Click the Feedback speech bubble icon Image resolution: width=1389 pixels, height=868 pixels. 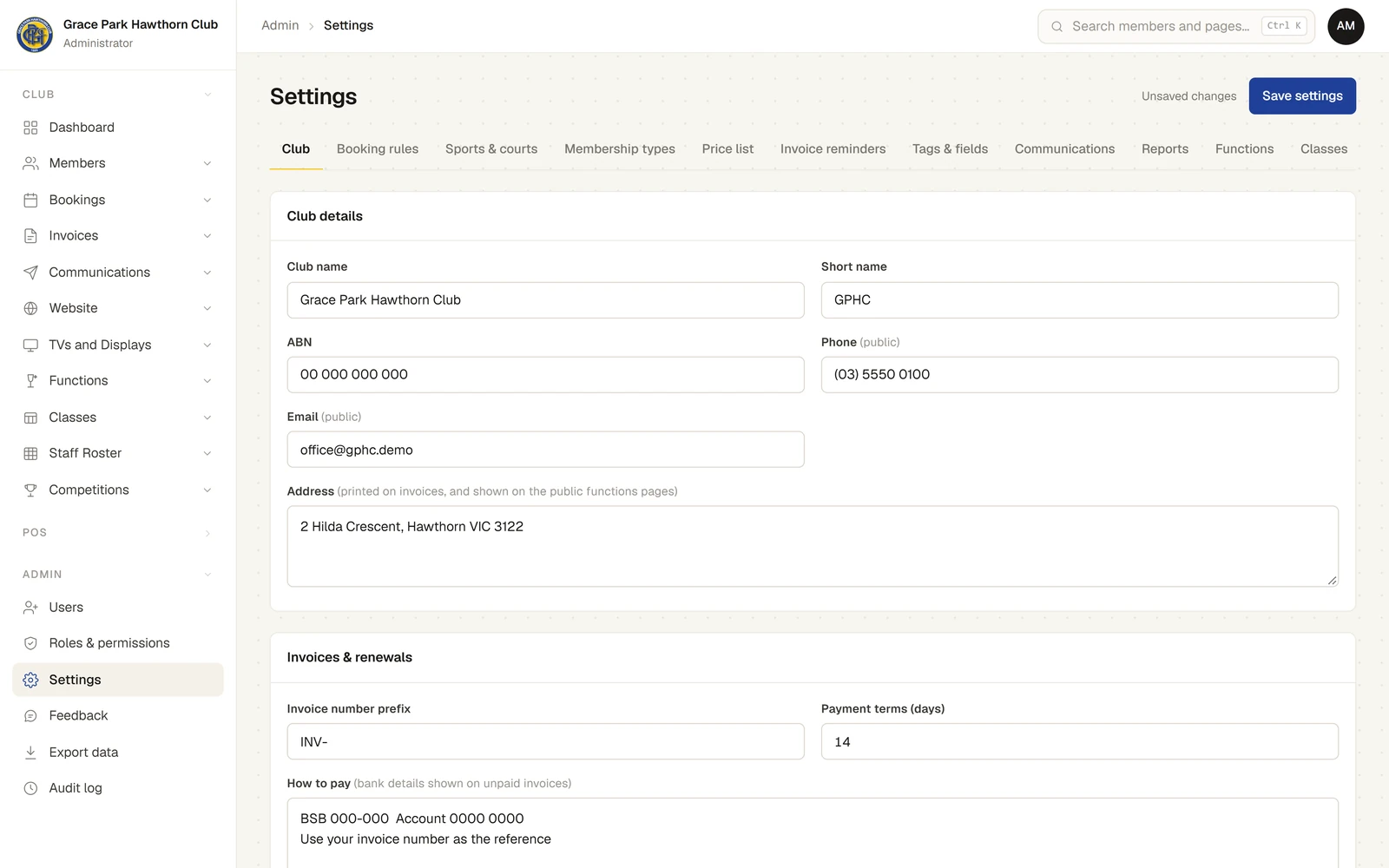point(30,716)
